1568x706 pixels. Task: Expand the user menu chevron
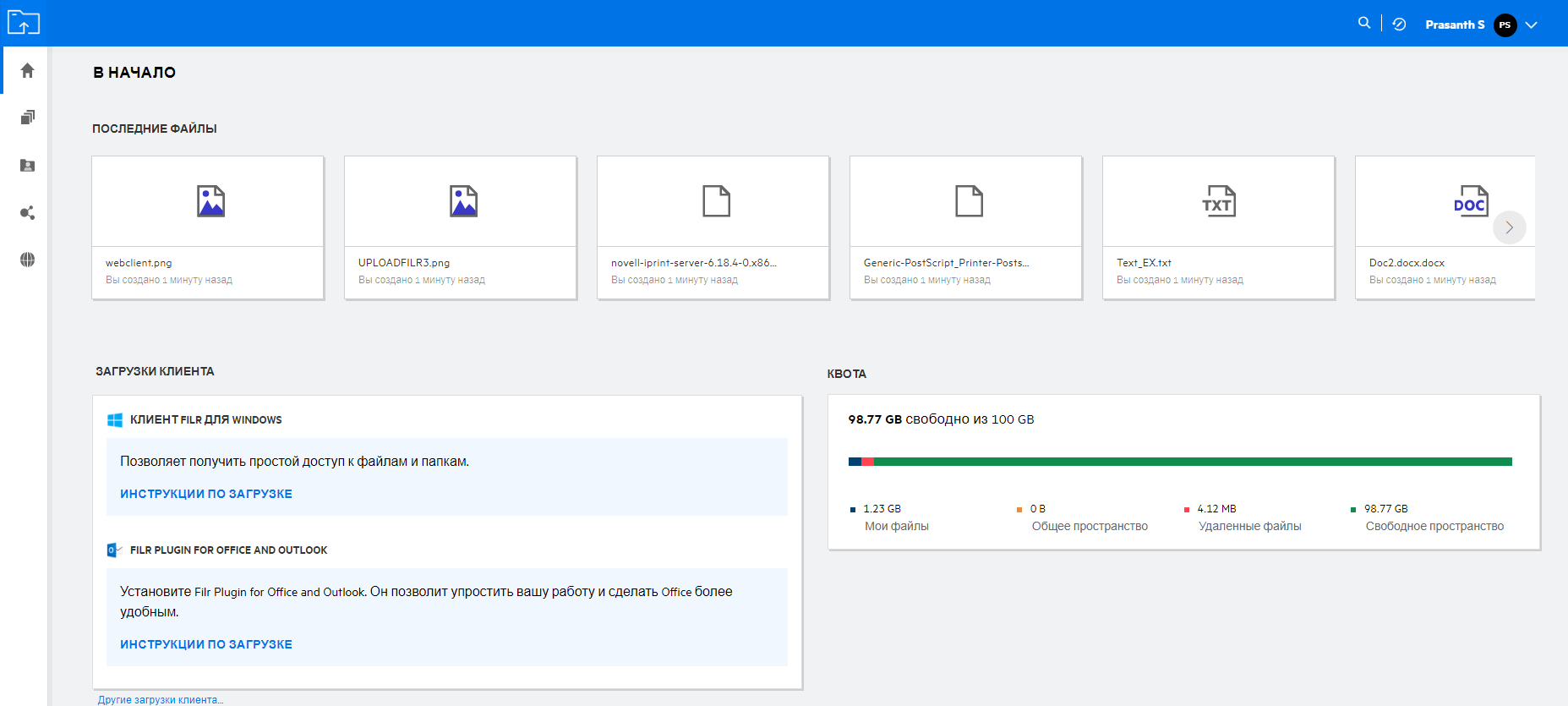click(1531, 25)
